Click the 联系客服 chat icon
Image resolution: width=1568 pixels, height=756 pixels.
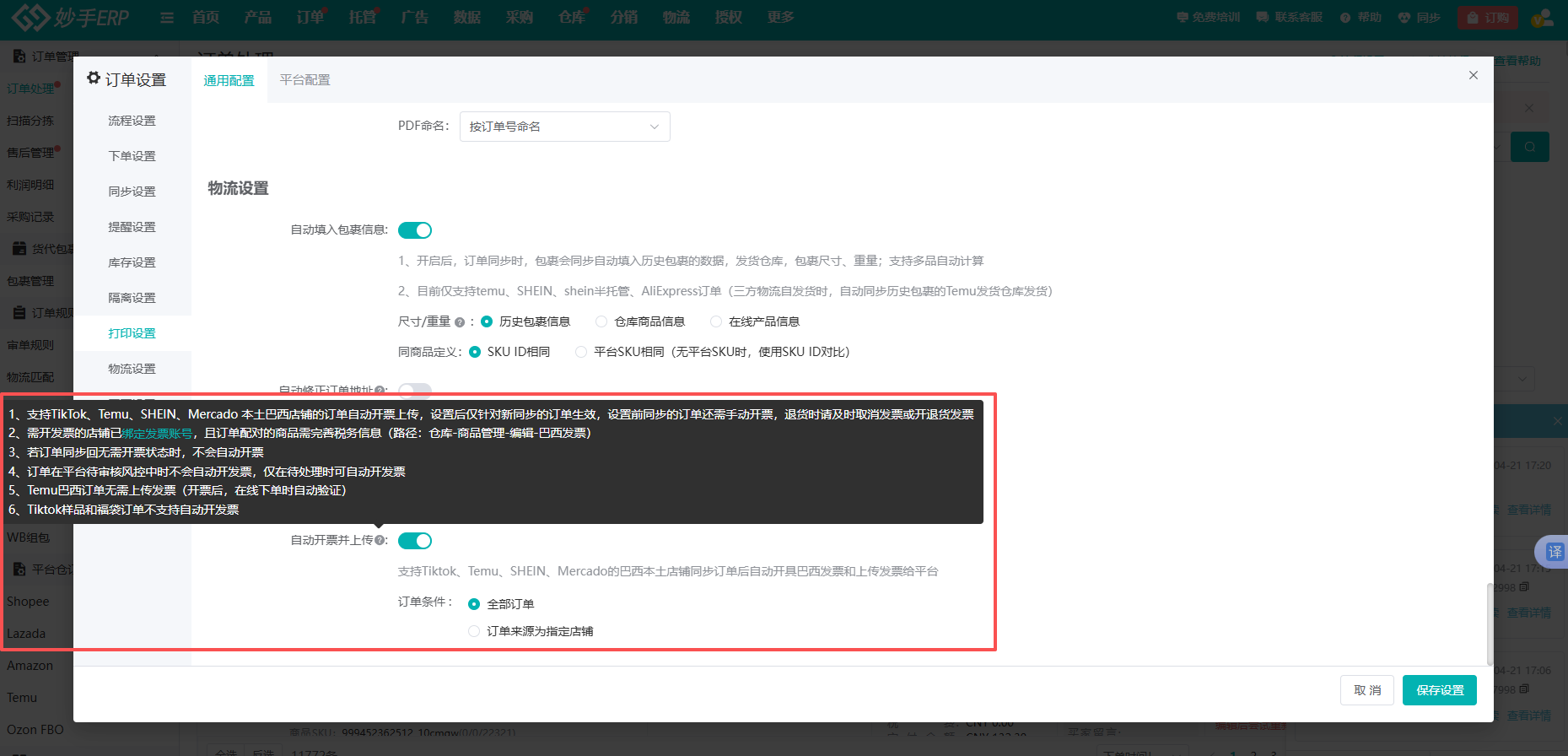(1262, 18)
